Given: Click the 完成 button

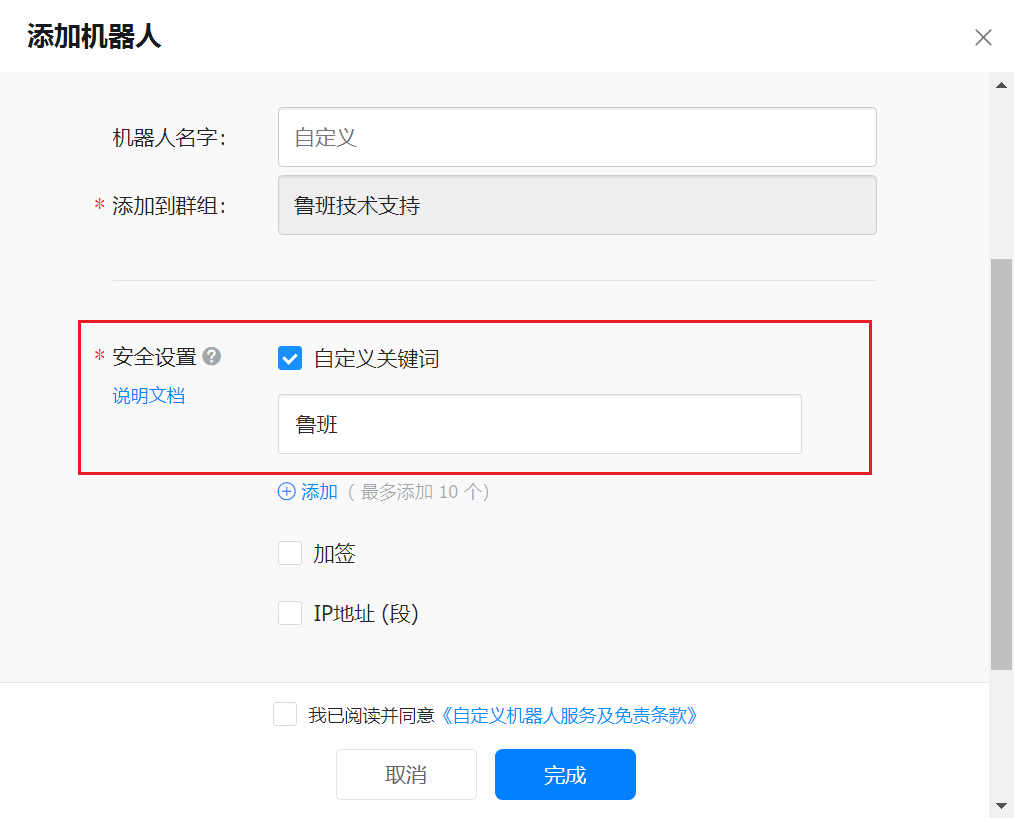Looking at the screenshot, I should (x=565, y=774).
